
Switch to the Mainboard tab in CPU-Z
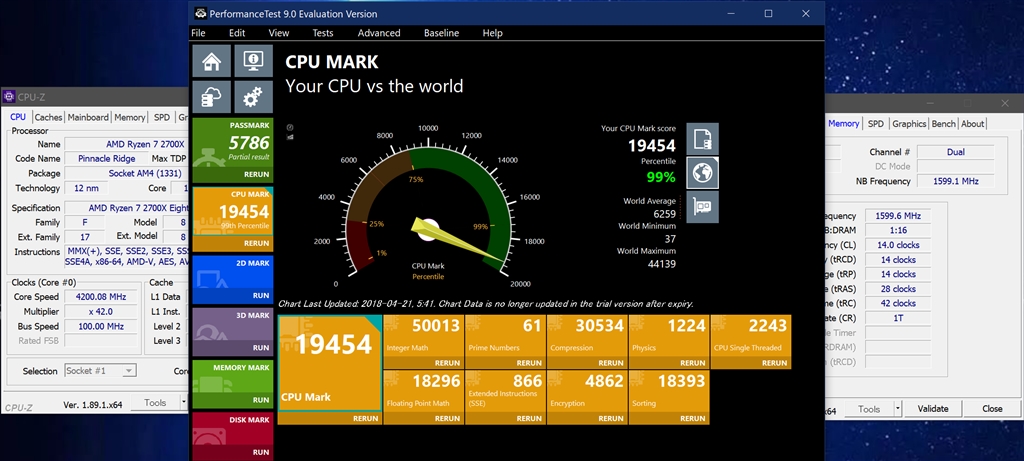(x=88, y=117)
